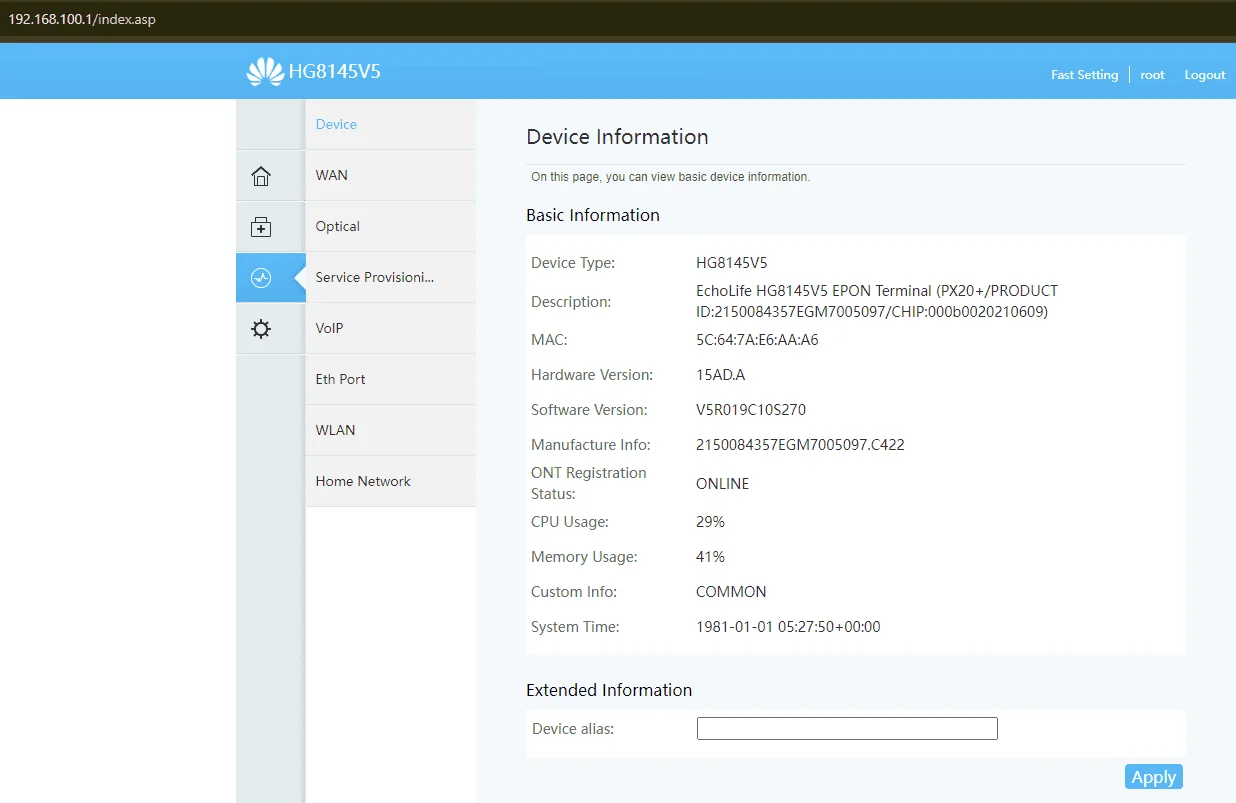Click the EchoLife description text
1236x803 pixels.
(877, 301)
